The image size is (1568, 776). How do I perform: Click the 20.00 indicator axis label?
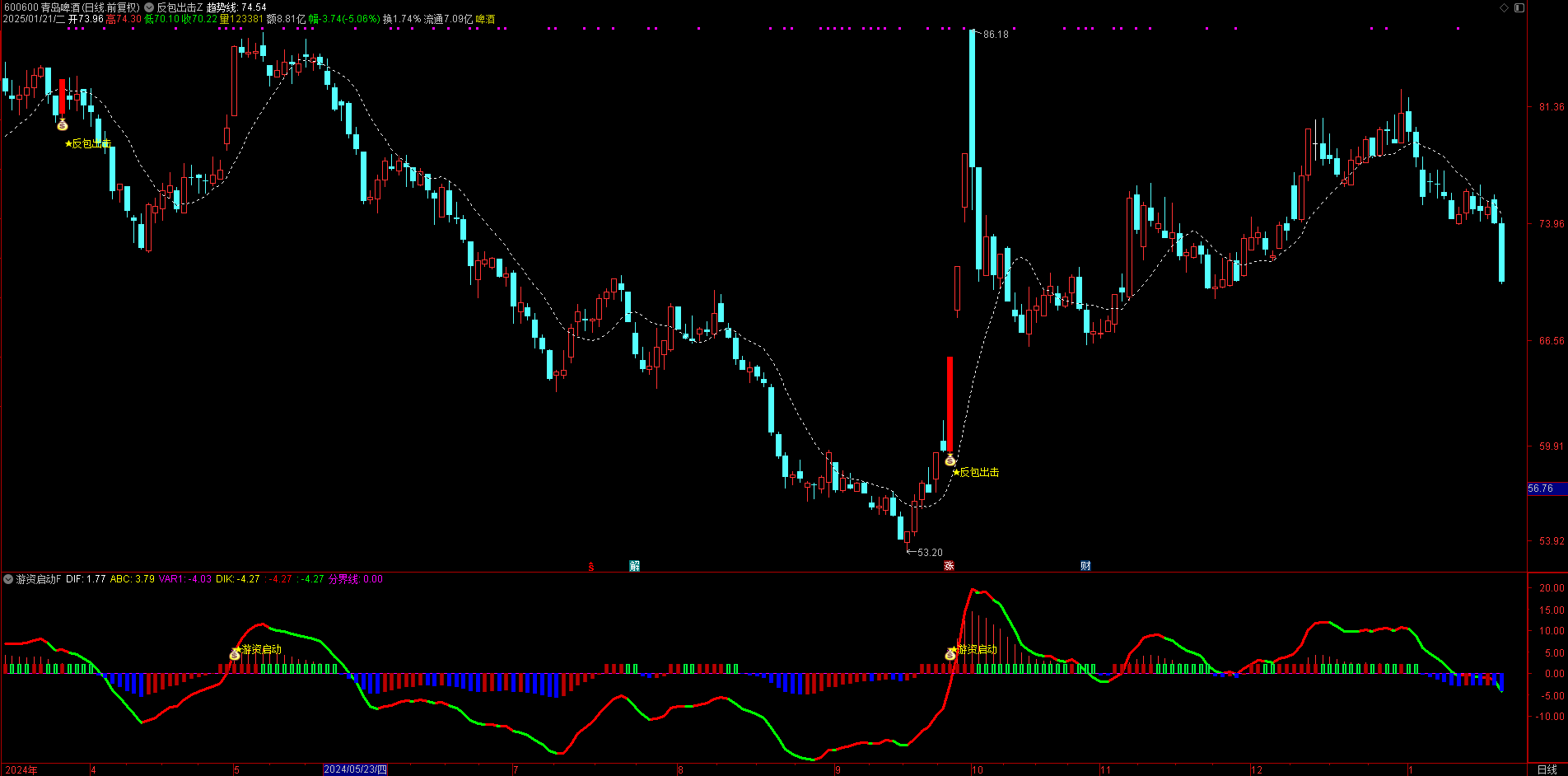(1552, 588)
